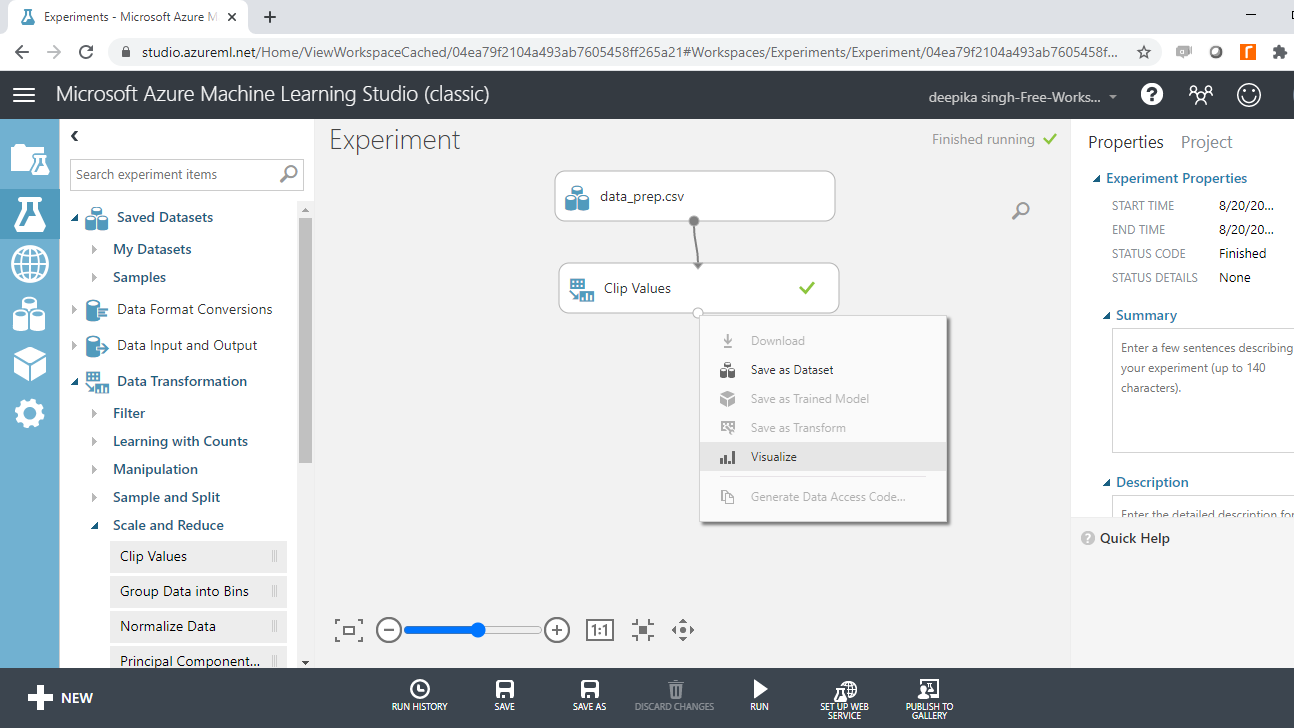Bookmark page with the star icon
This screenshot has width=1294, height=728.
coord(1144,52)
